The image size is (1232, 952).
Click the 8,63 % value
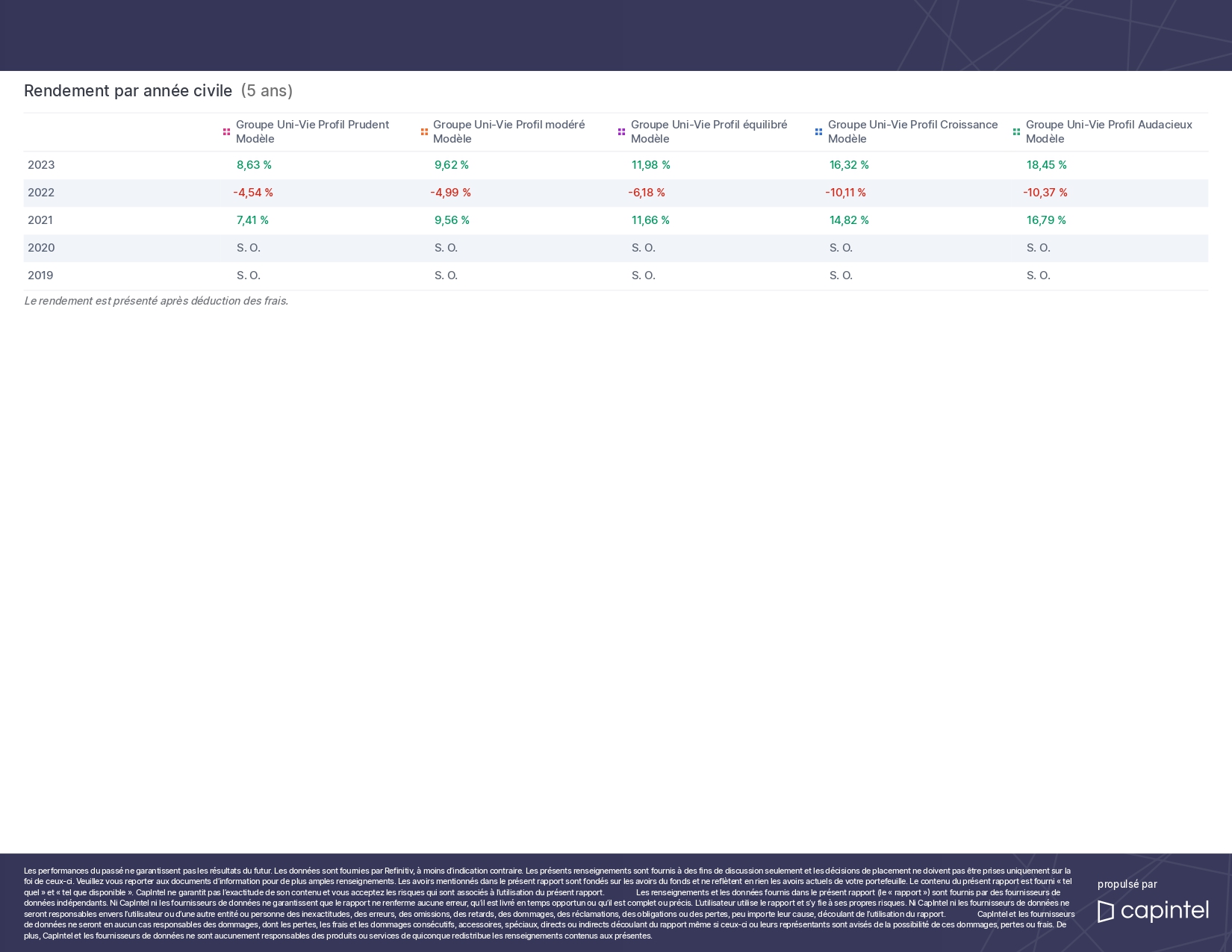tap(254, 165)
